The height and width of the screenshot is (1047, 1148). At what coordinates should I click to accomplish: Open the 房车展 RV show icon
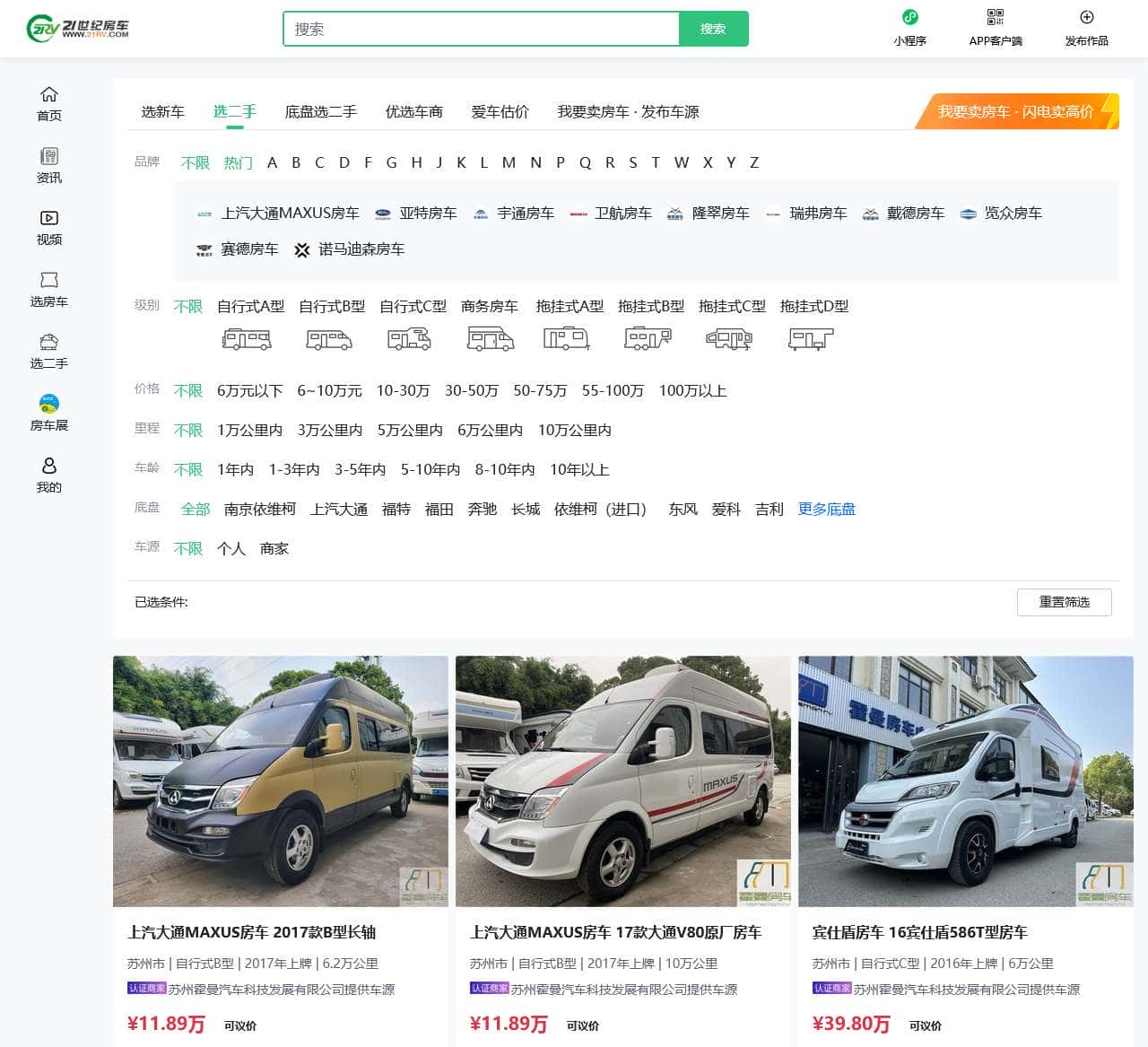49,405
